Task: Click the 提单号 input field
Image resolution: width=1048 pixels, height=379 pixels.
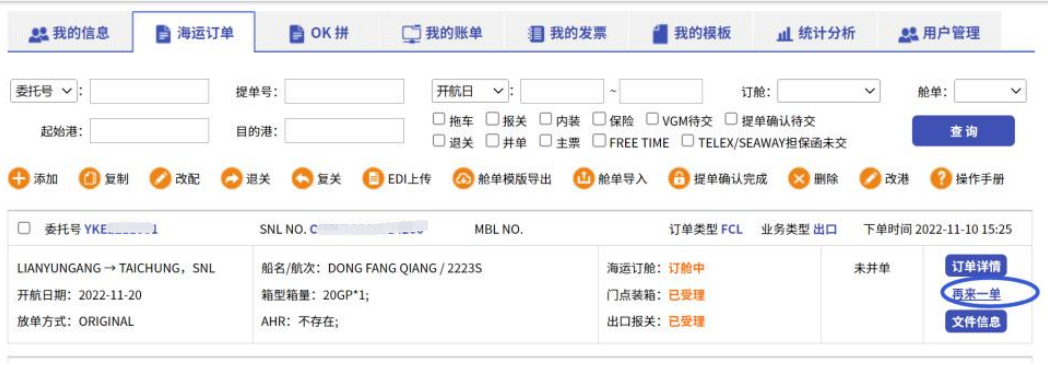Action: (344, 91)
